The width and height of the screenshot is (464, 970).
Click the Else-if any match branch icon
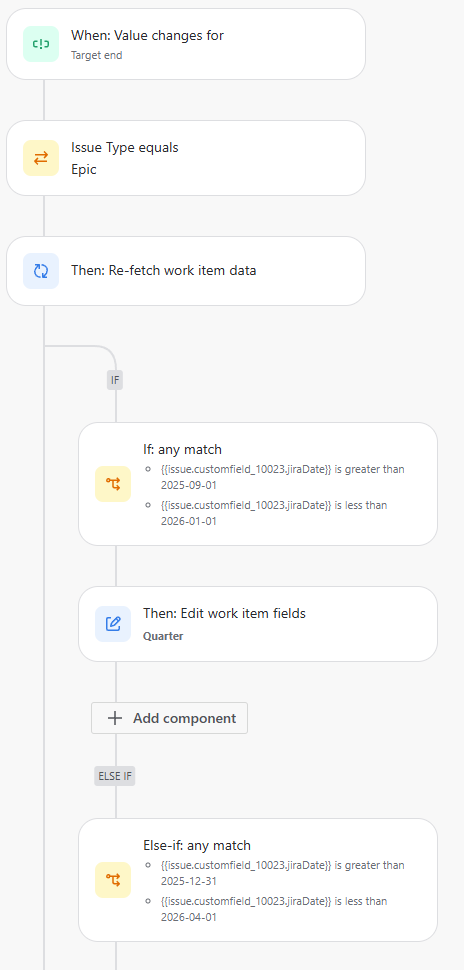(113, 880)
